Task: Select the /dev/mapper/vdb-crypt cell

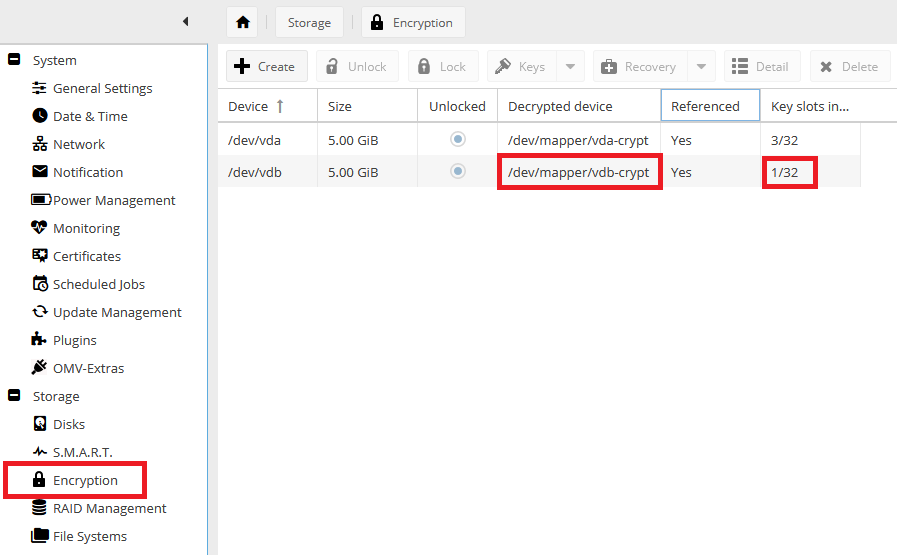Action: [x=579, y=172]
